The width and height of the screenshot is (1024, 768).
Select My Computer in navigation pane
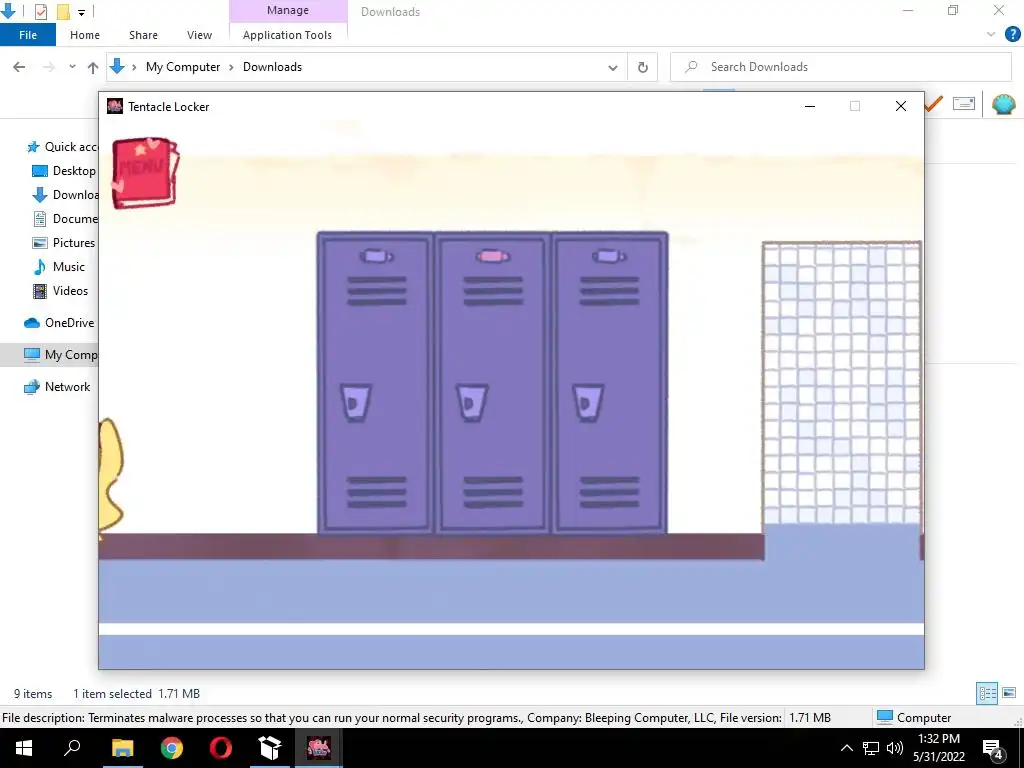[x=50, y=355]
